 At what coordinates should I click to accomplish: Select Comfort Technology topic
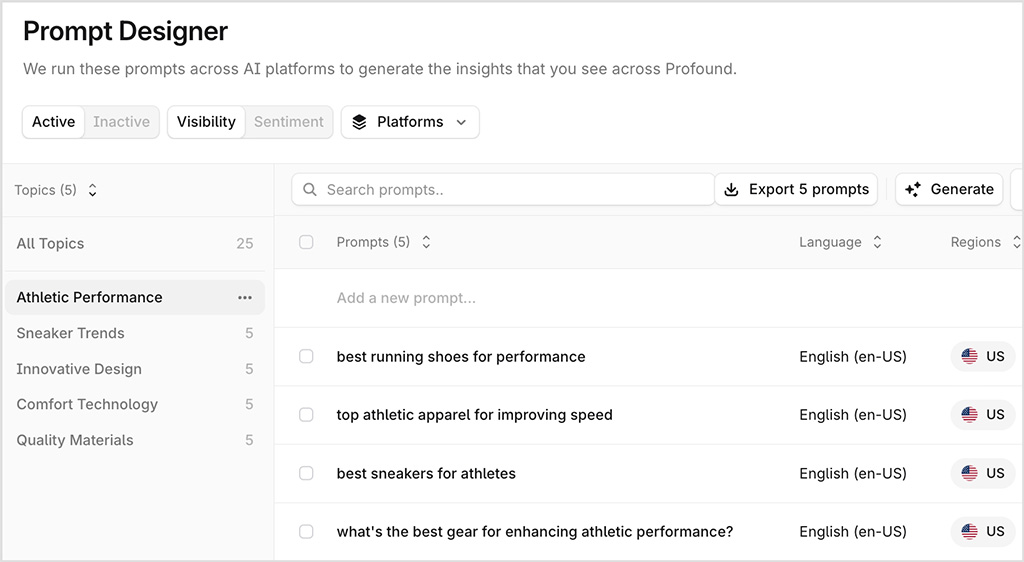tap(135, 404)
